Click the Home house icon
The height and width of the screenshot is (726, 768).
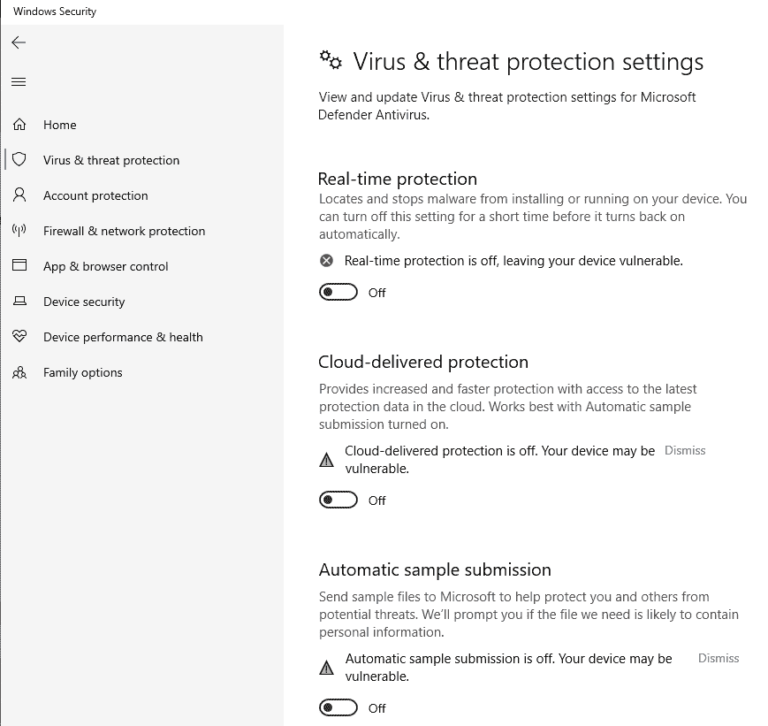pos(18,125)
